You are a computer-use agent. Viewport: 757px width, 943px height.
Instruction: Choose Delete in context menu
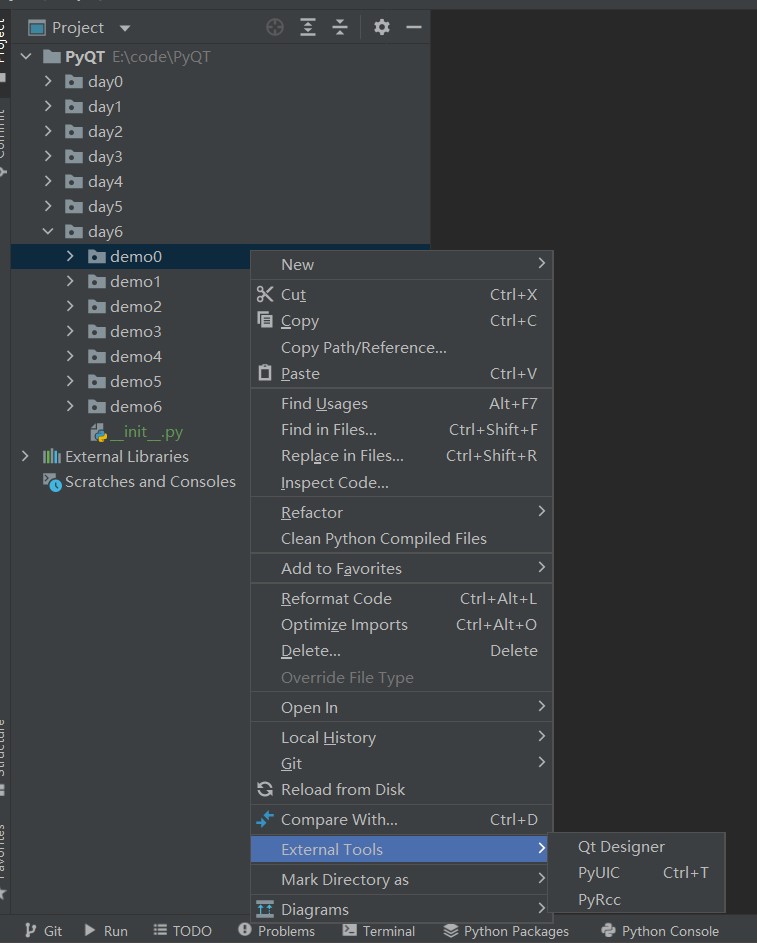point(402,651)
